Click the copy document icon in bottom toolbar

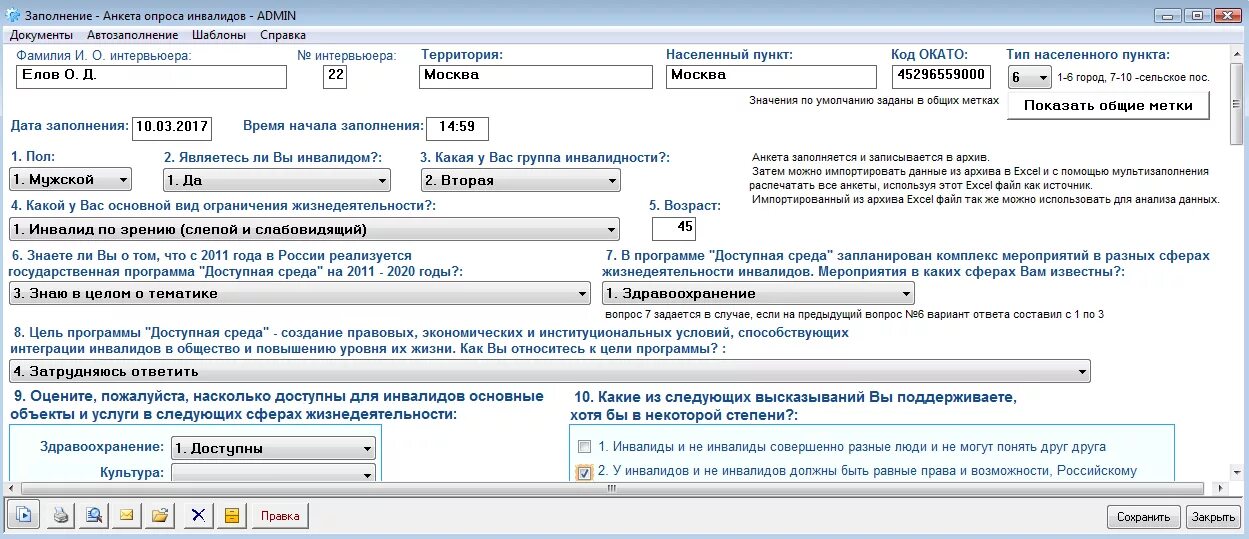coord(24,516)
